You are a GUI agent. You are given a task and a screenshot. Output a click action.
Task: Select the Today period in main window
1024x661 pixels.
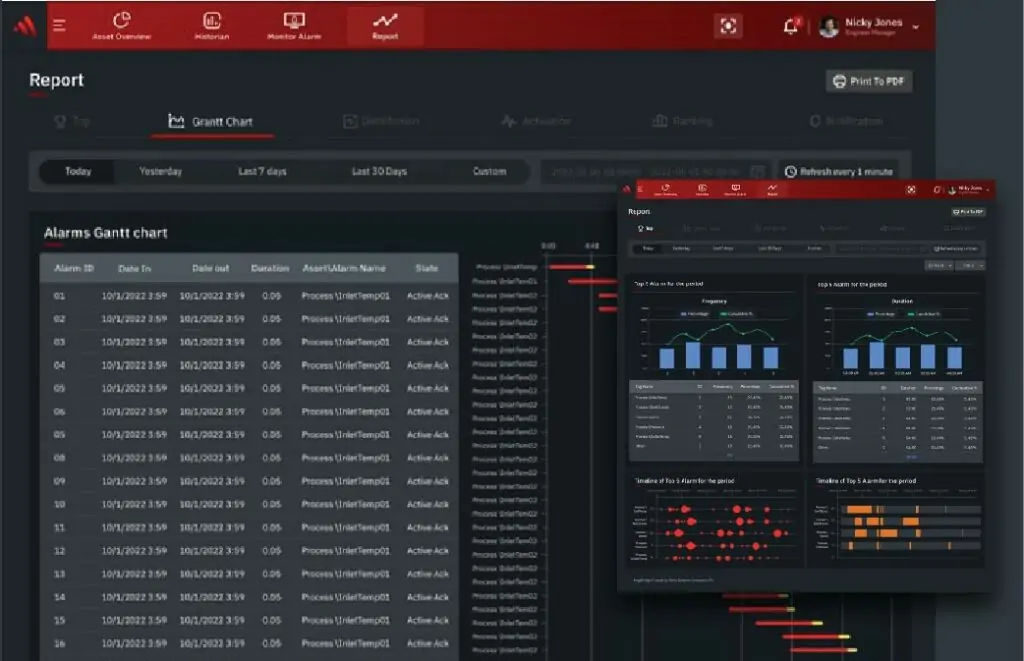[78, 172]
